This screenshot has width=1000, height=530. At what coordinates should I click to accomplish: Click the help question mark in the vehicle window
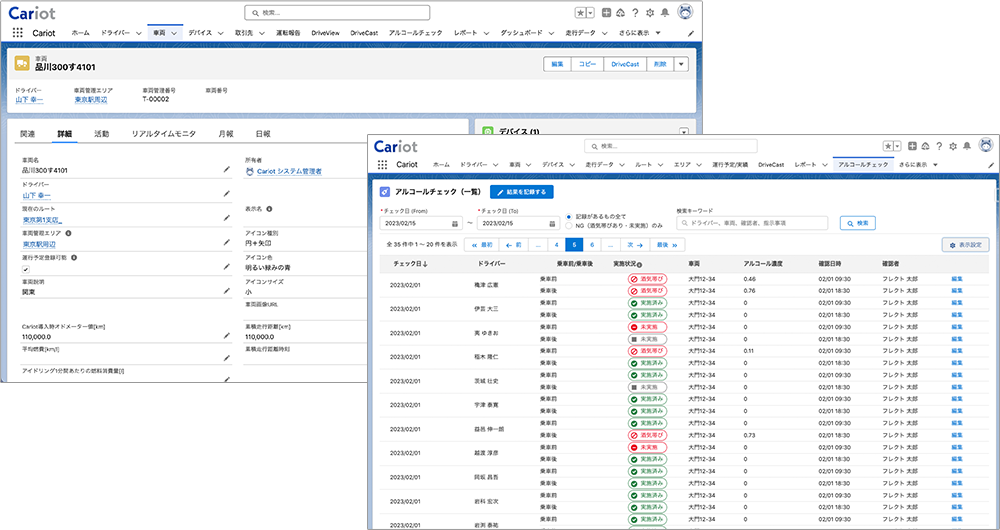(x=635, y=13)
